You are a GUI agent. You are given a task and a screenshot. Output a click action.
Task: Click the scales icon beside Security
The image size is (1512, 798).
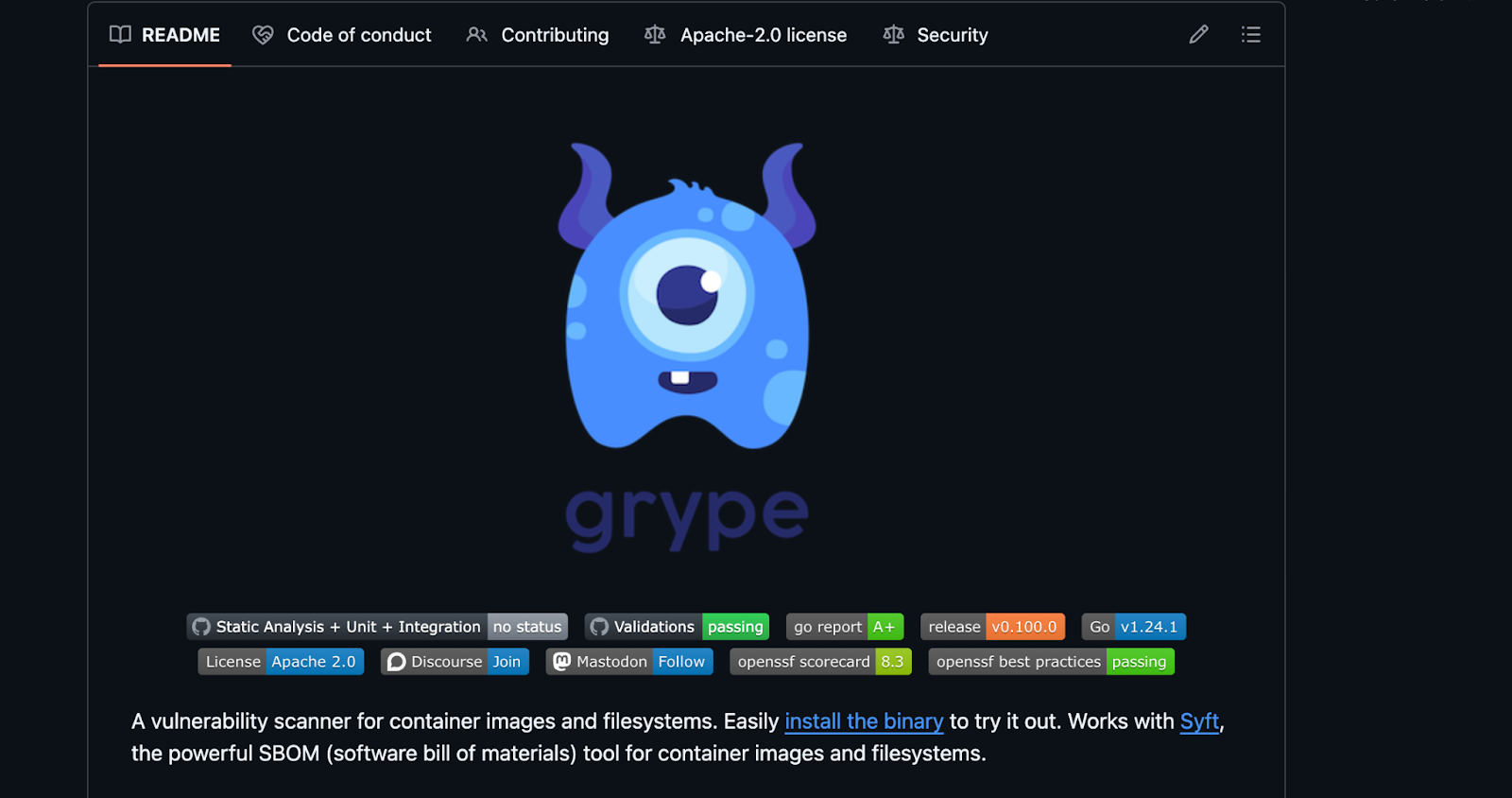[x=893, y=35]
